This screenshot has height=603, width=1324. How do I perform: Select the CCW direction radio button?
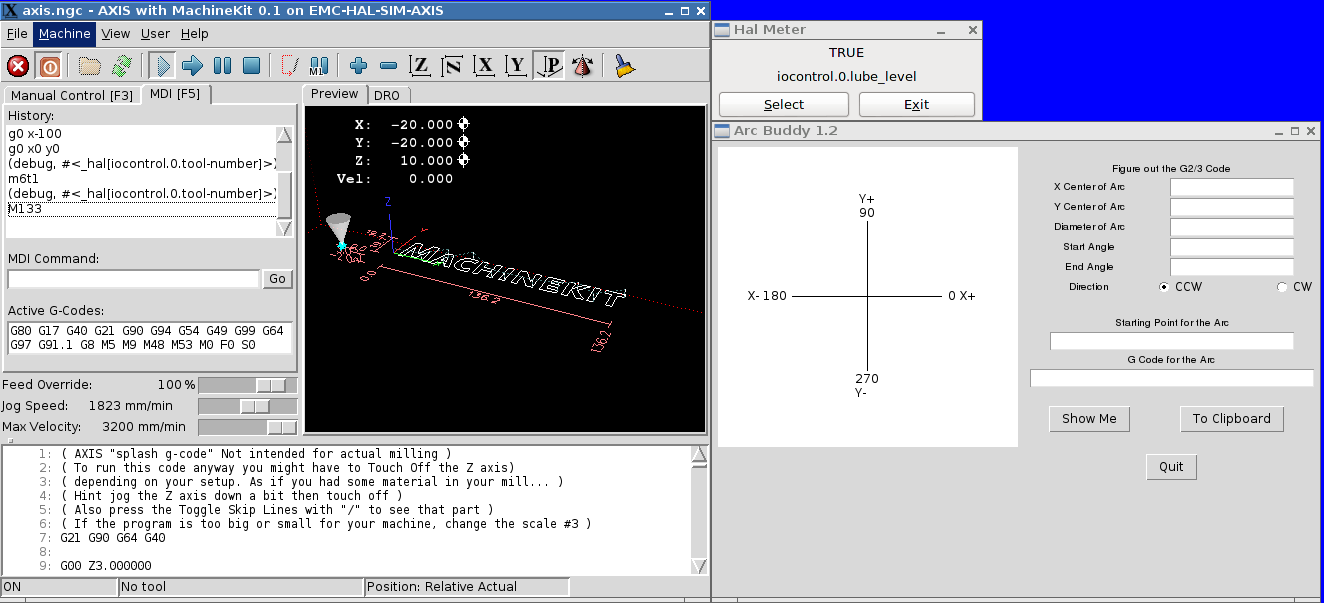(x=1164, y=287)
